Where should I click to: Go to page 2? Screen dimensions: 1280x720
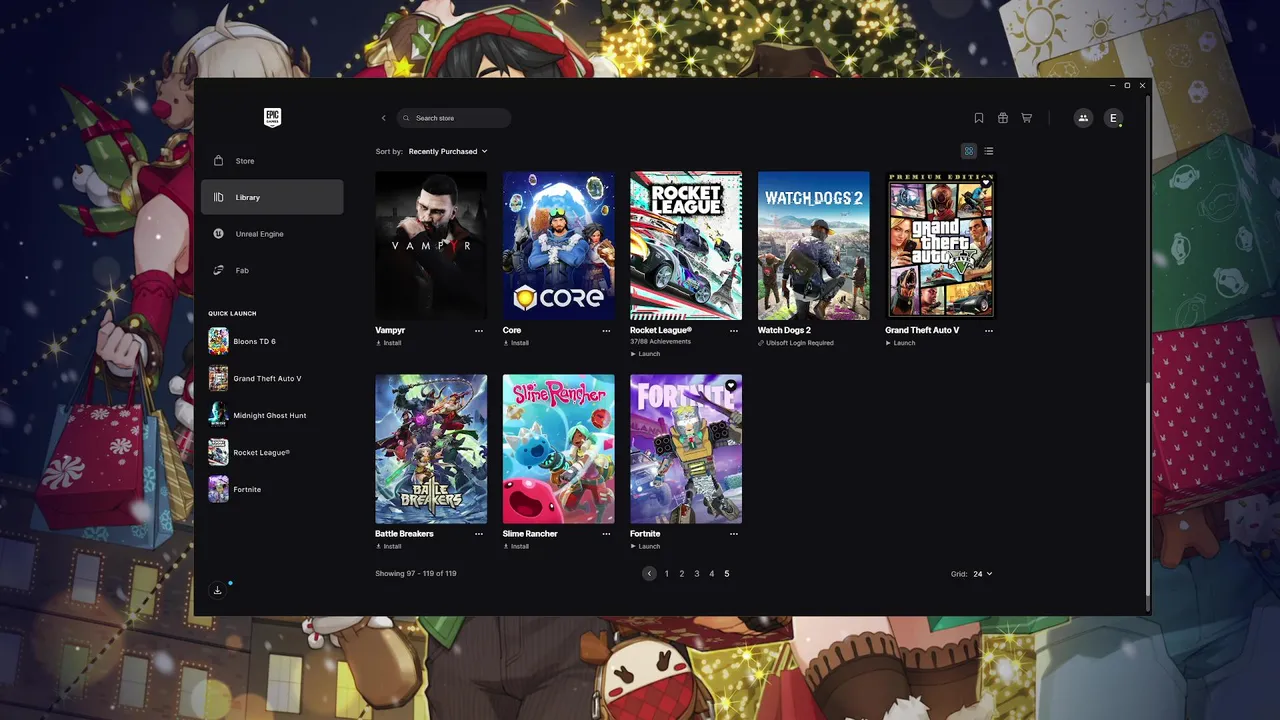click(x=682, y=574)
